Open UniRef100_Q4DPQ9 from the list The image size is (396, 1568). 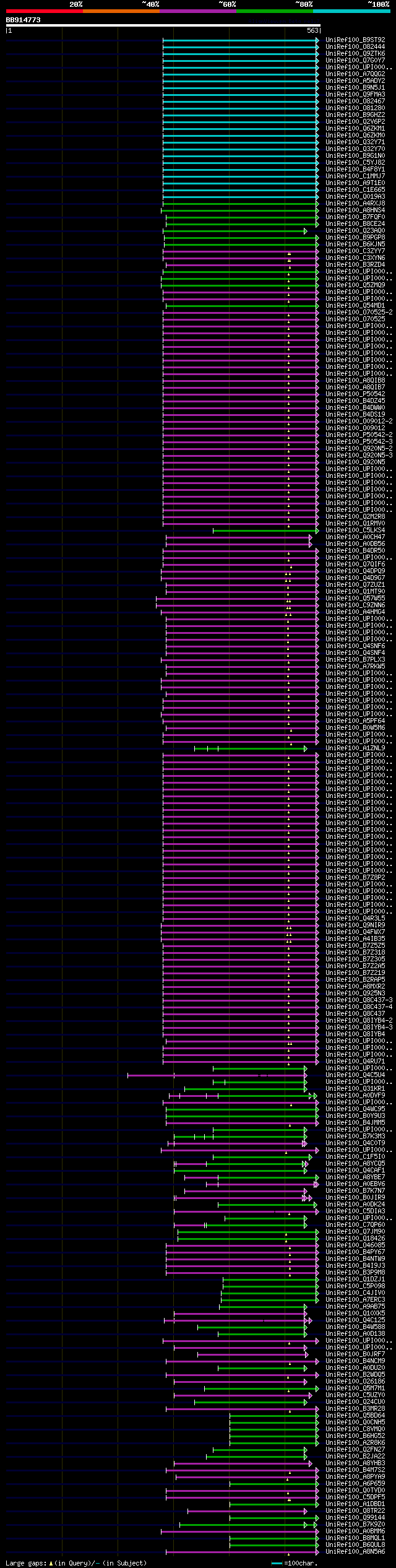355,571
